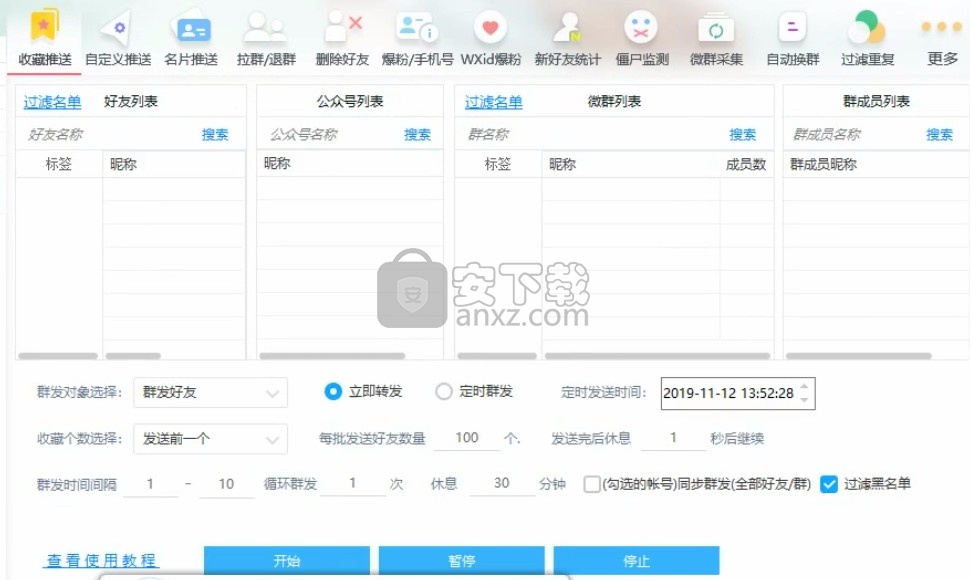Open the 查看使用教程 link
Viewport: 970px width, 580px height.
102,560
